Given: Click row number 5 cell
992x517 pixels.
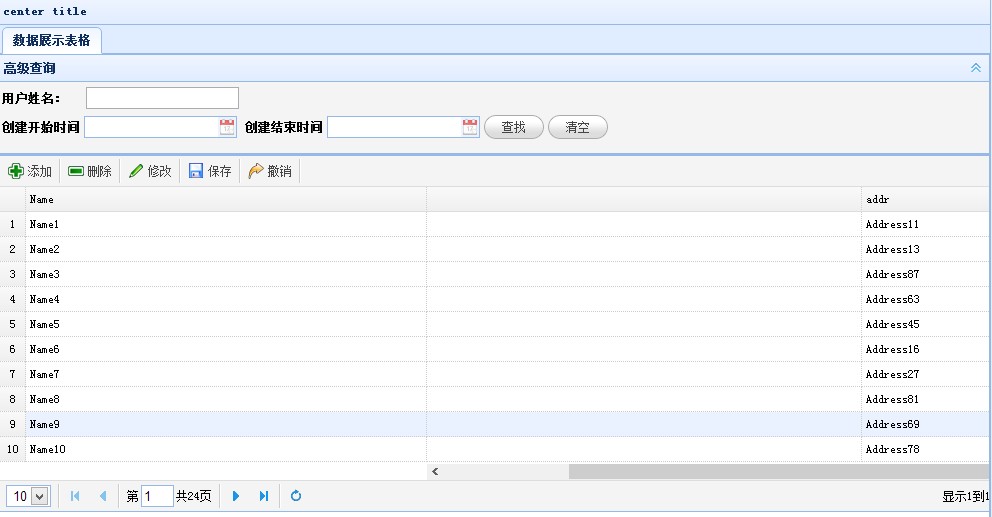Looking at the screenshot, I should pyautogui.click(x=13, y=324).
